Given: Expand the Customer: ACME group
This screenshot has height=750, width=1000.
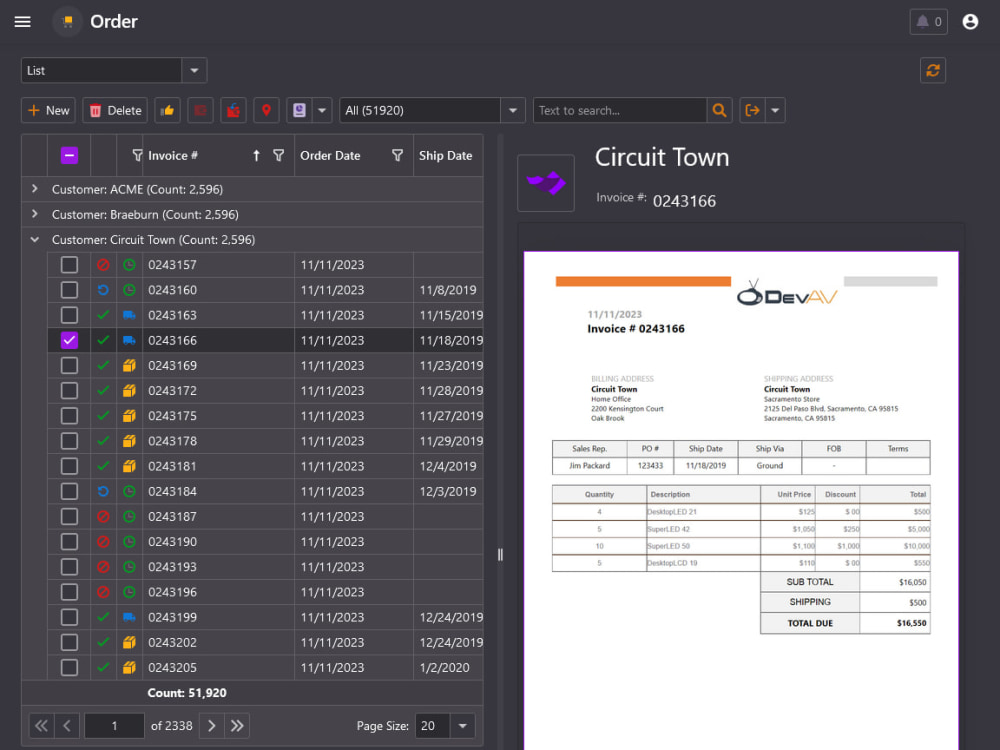Looking at the screenshot, I should (x=34, y=189).
